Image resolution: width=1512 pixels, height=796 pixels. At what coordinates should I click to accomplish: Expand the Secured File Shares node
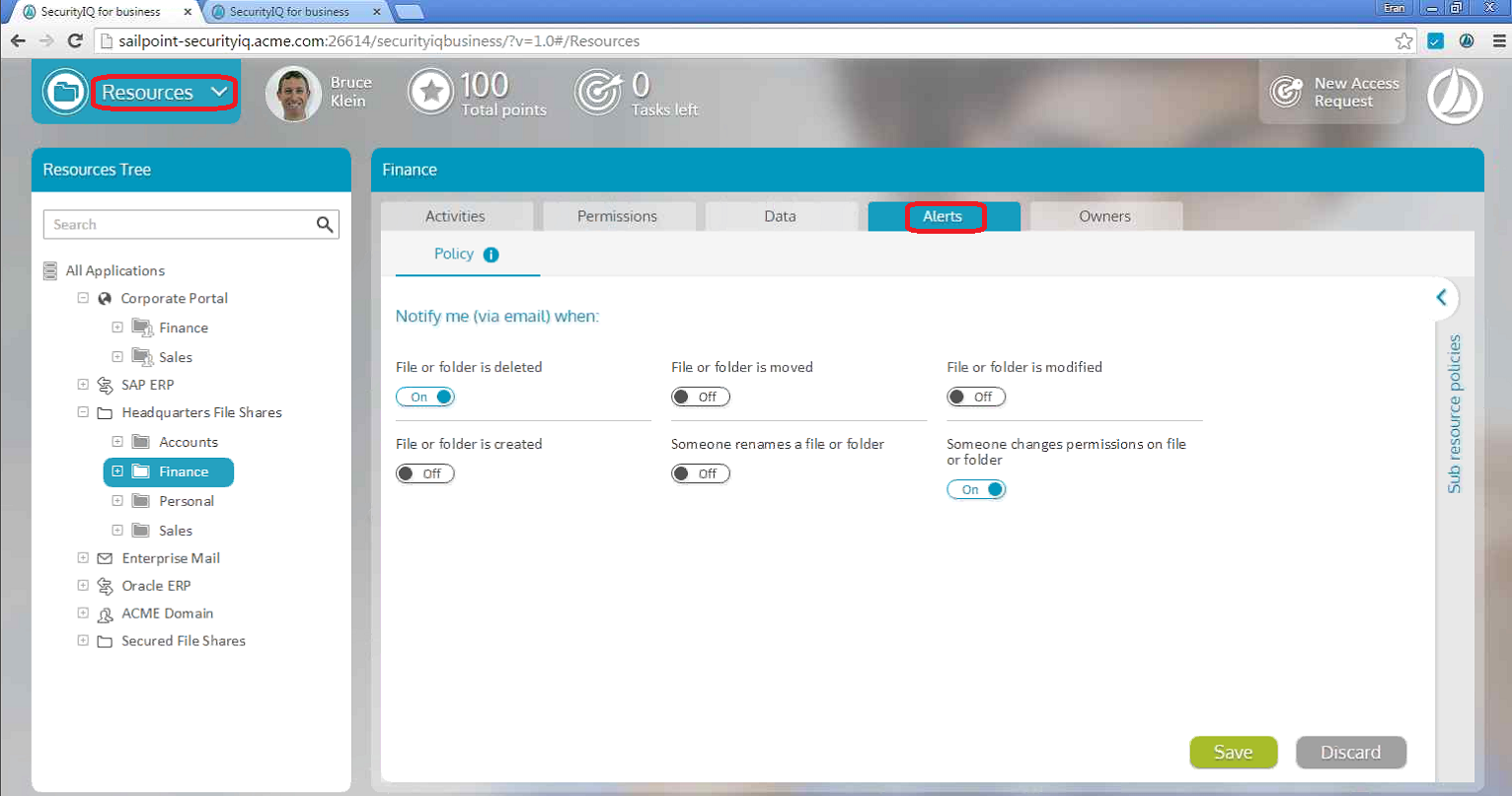point(83,641)
